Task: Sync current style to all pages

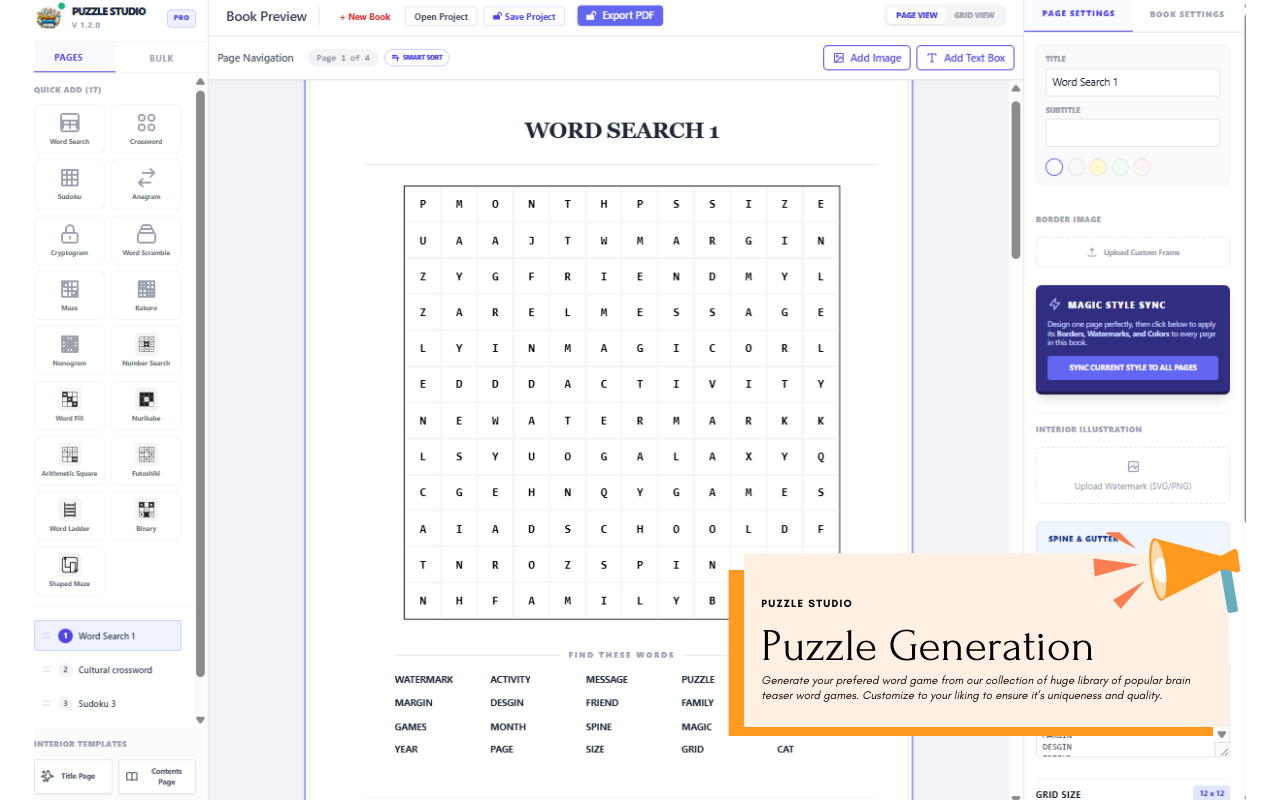Action: (1132, 369)
